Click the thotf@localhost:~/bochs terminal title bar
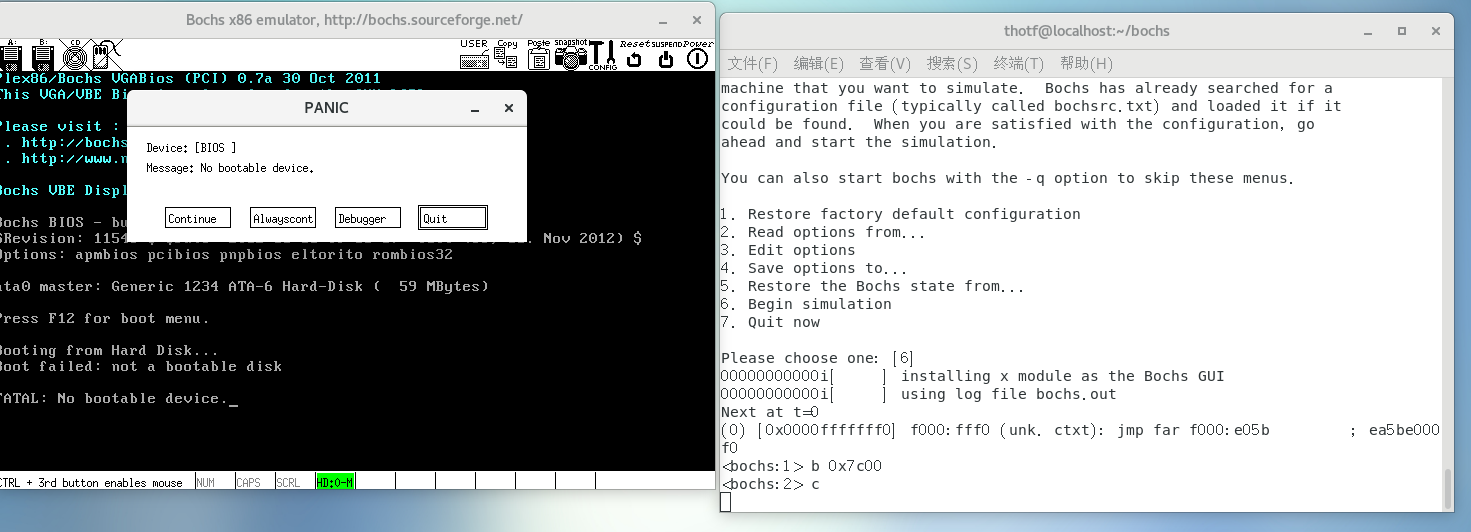Viewport: 1471px width, 532px height. (x=1086, y=30)
